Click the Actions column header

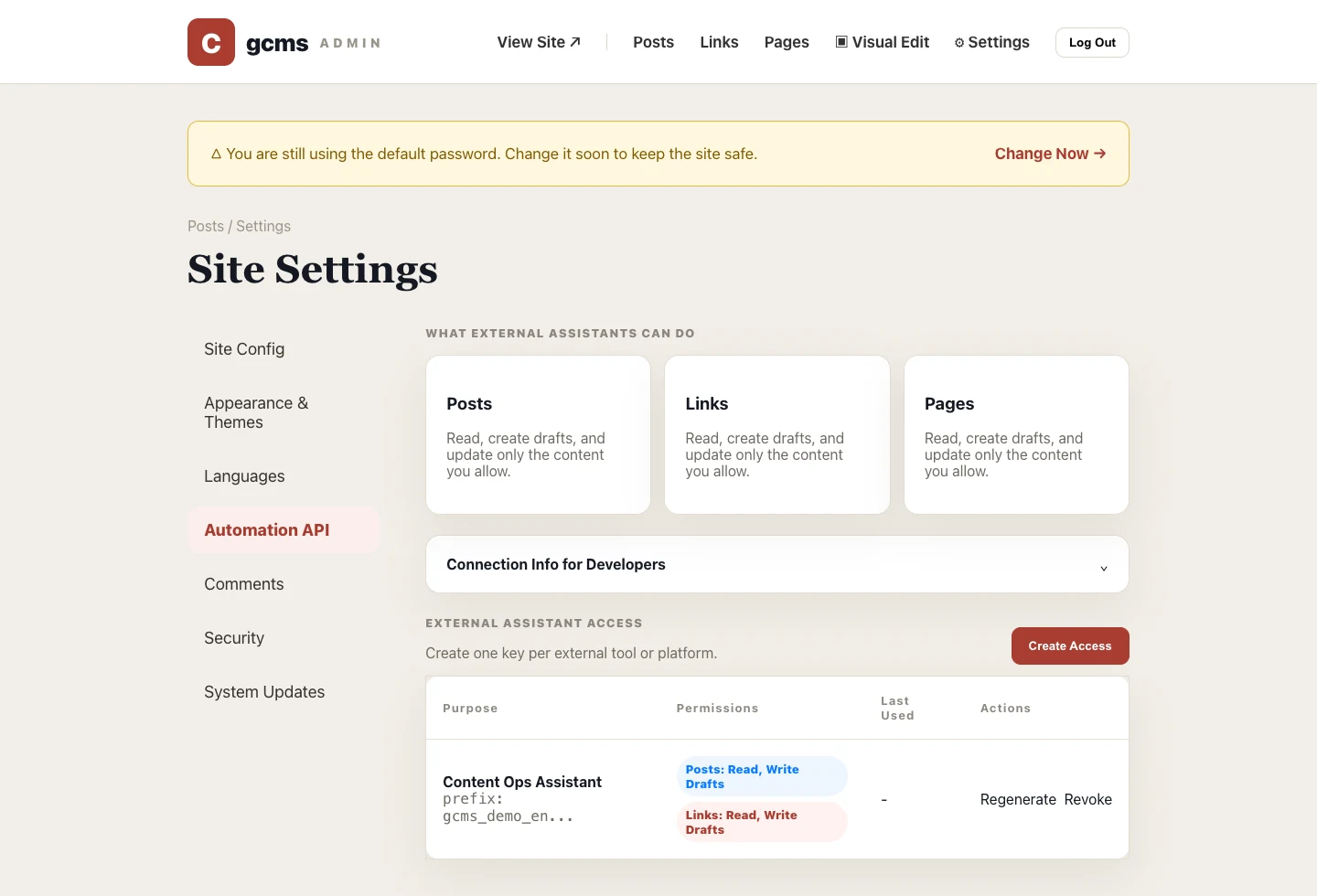pos(1005,709)
